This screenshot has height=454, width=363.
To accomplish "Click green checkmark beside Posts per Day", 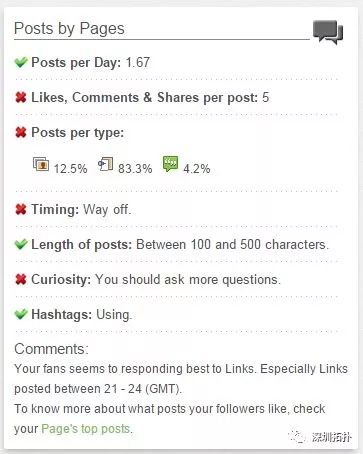I will [x=21, y=62].
